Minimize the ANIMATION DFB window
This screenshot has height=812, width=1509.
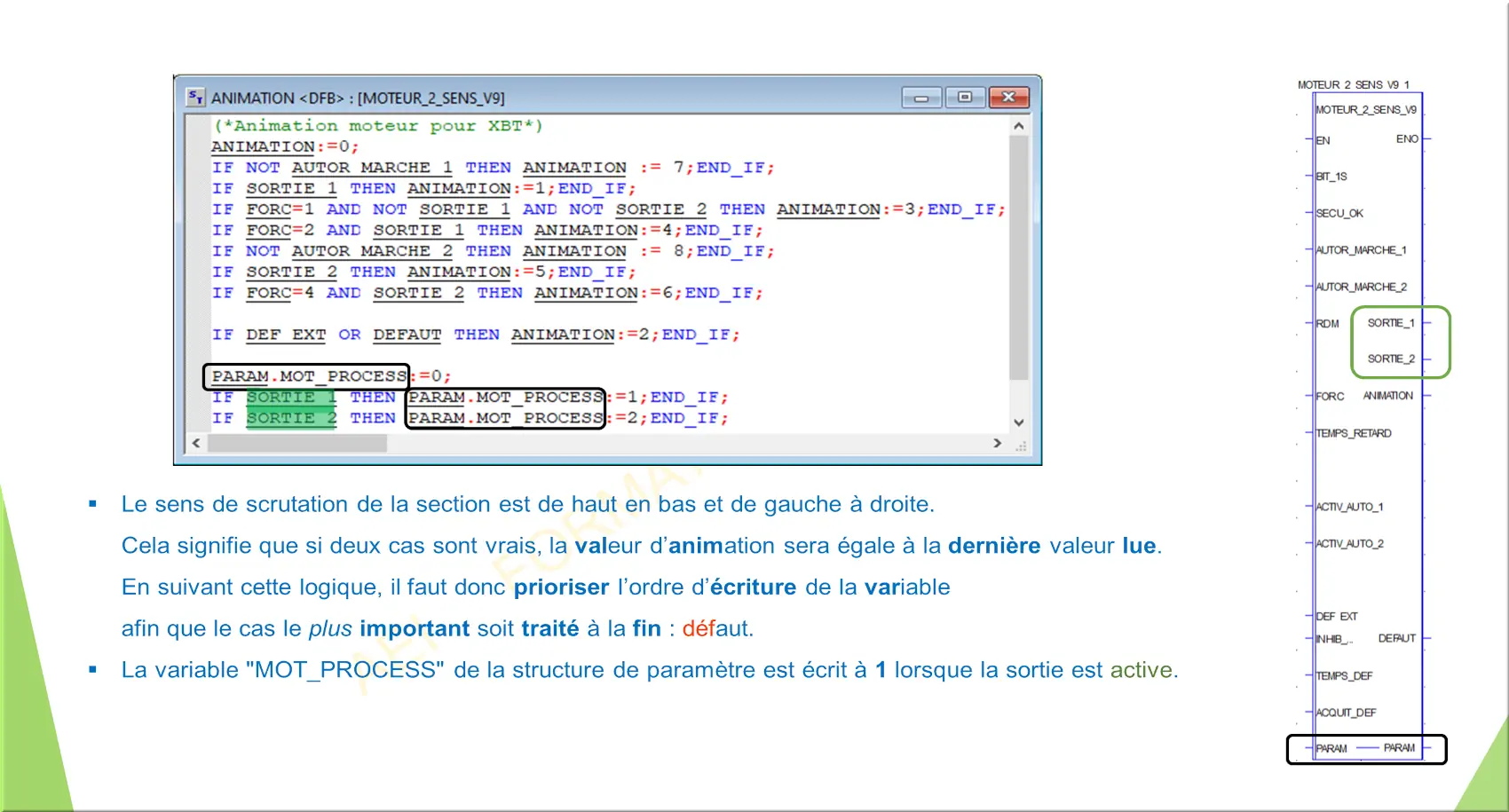921,98
